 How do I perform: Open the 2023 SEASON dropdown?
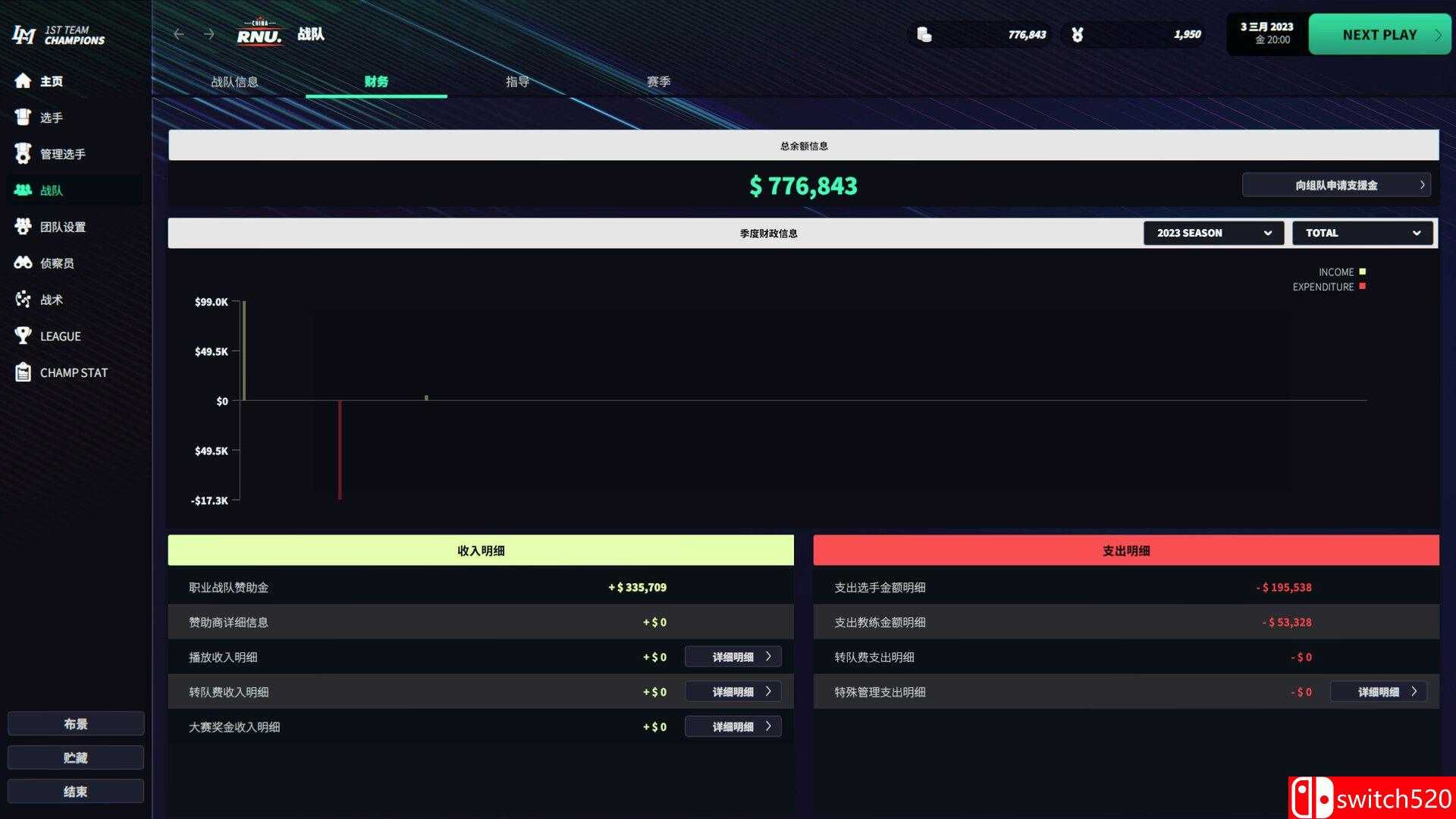[x=1213, y=233]
